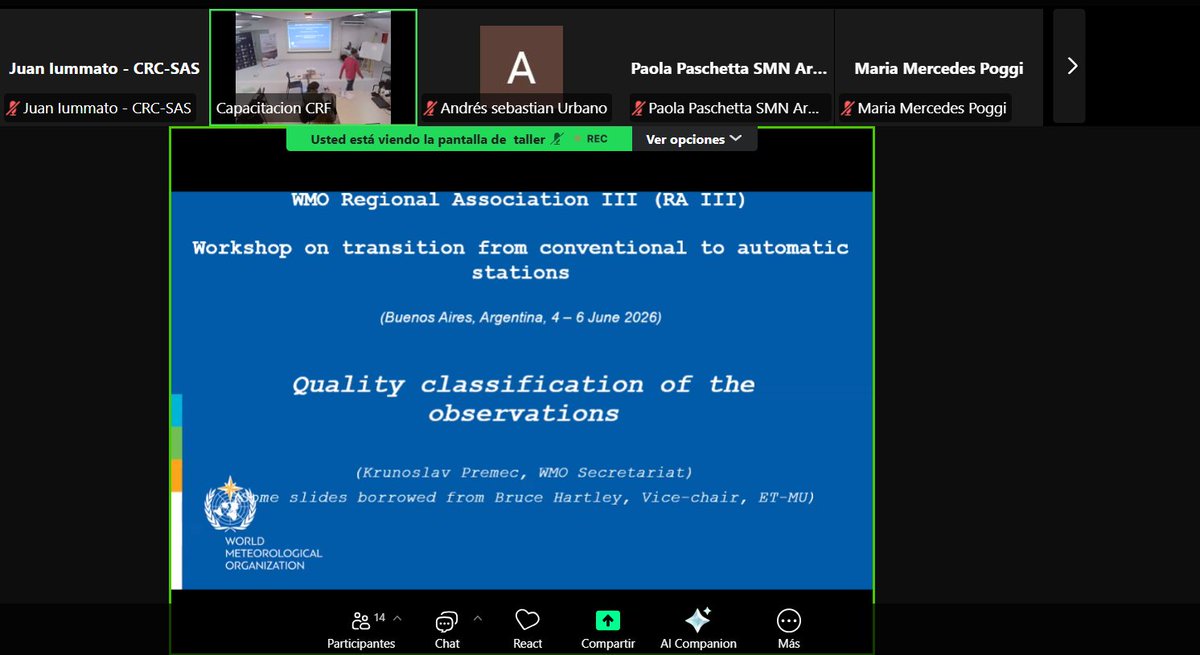Click muted mic icon for Maria Mercedes Poggi
Screen dimensions: 1200x655
click(847, 108)
